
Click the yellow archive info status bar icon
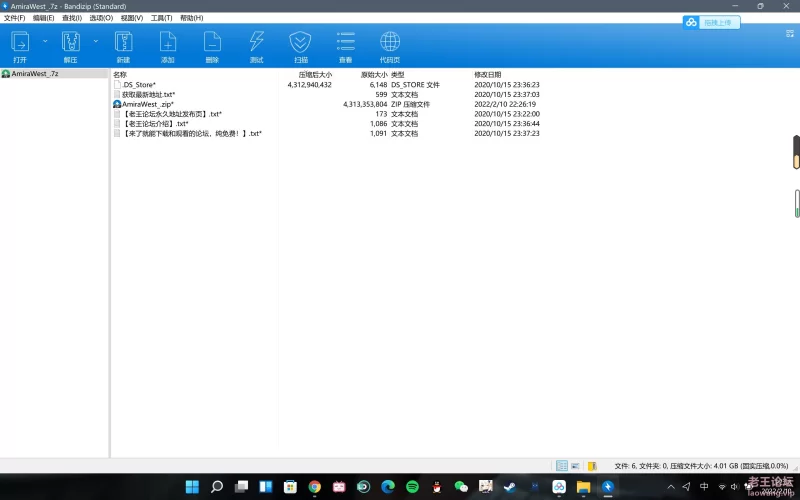point(592,466)
